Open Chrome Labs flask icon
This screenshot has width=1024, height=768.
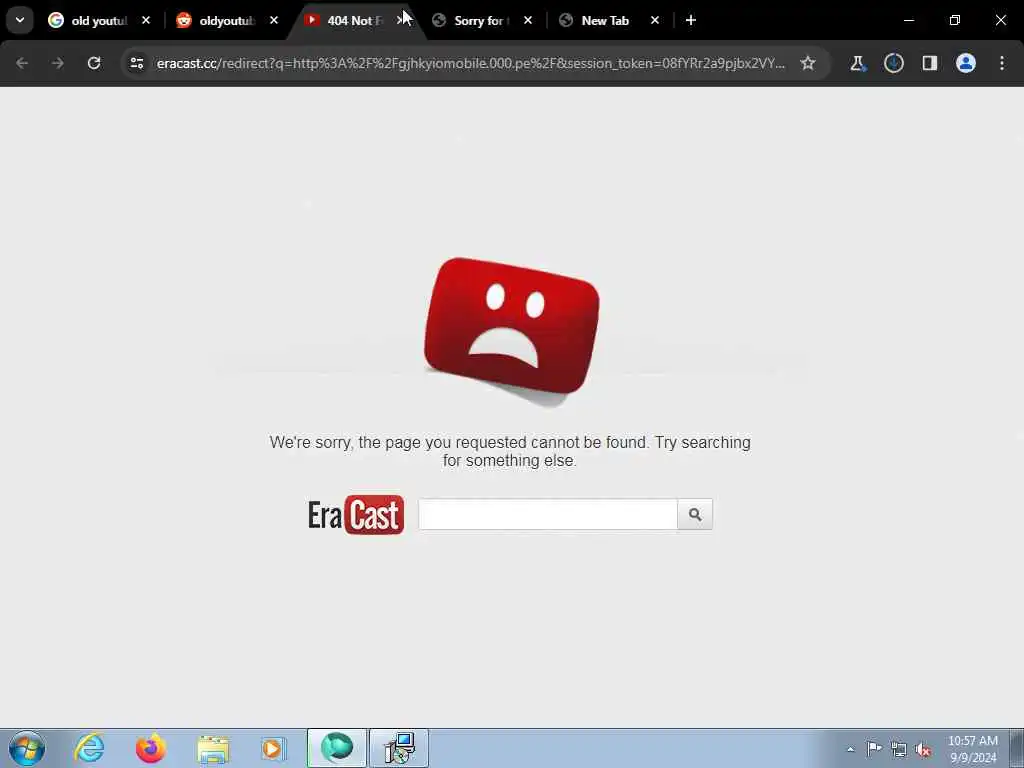857,63
